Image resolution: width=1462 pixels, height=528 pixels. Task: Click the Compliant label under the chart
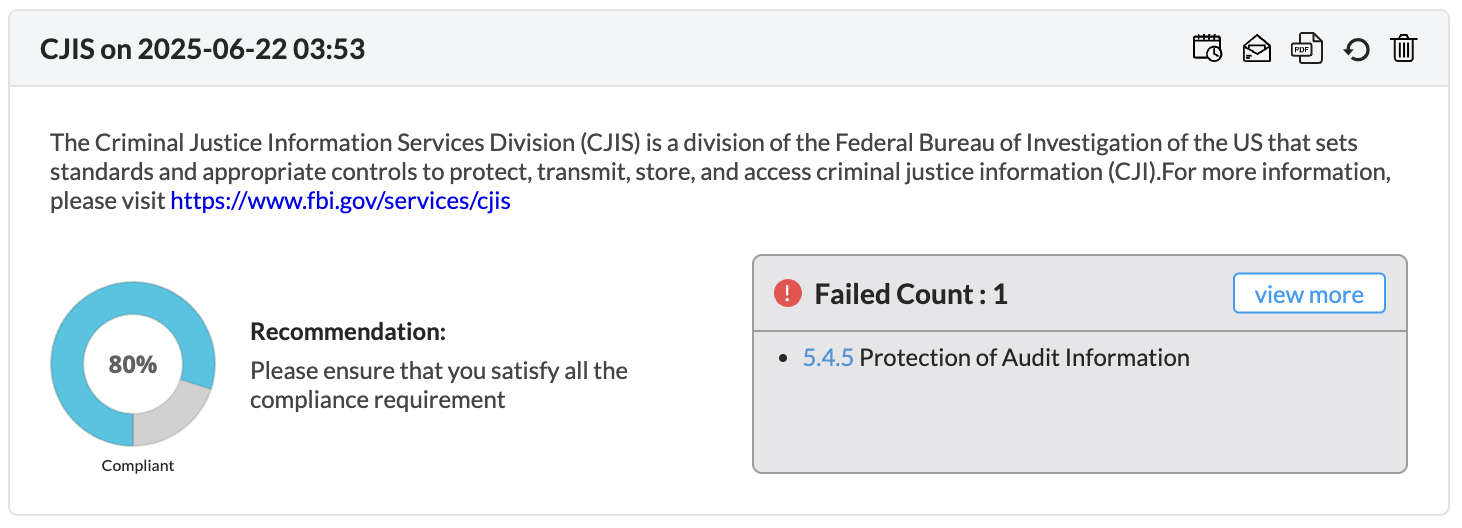point(138,466)
